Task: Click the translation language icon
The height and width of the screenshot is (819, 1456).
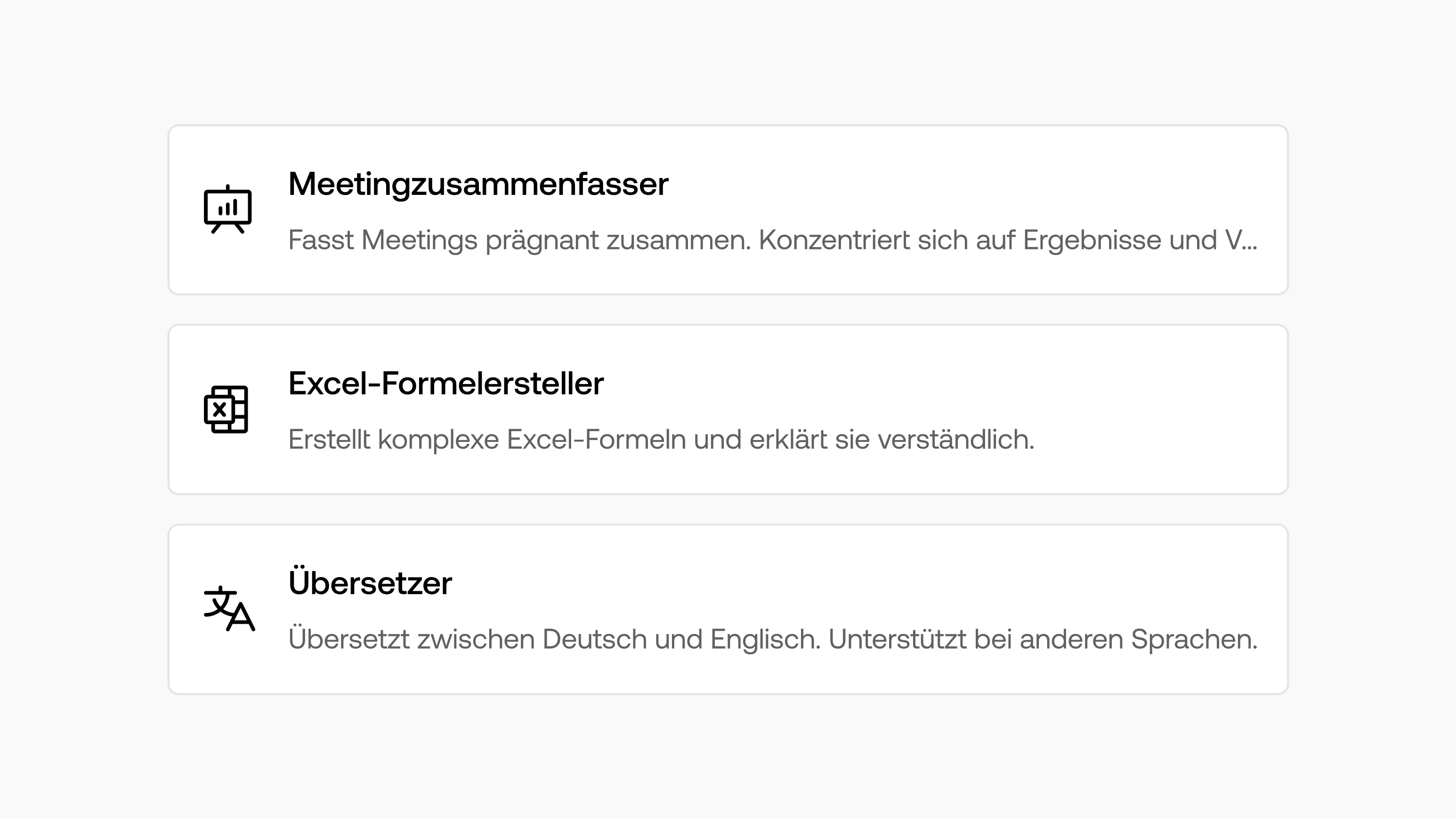Action: click(x=228, y=608)
